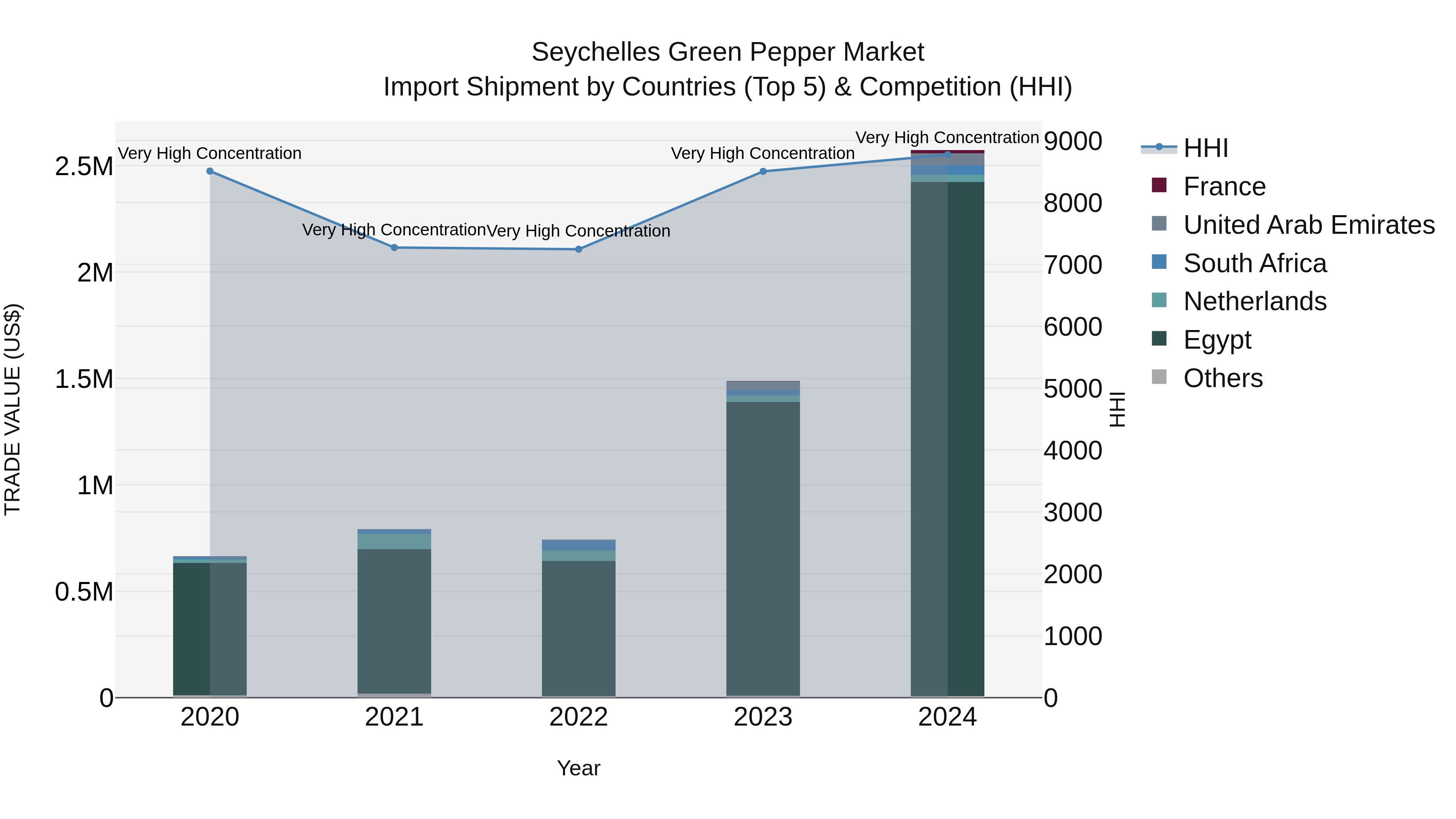This screenshot has width=1456, height=819.
Task: Select the 2020 HHI data point
Action: pos(210,171)
